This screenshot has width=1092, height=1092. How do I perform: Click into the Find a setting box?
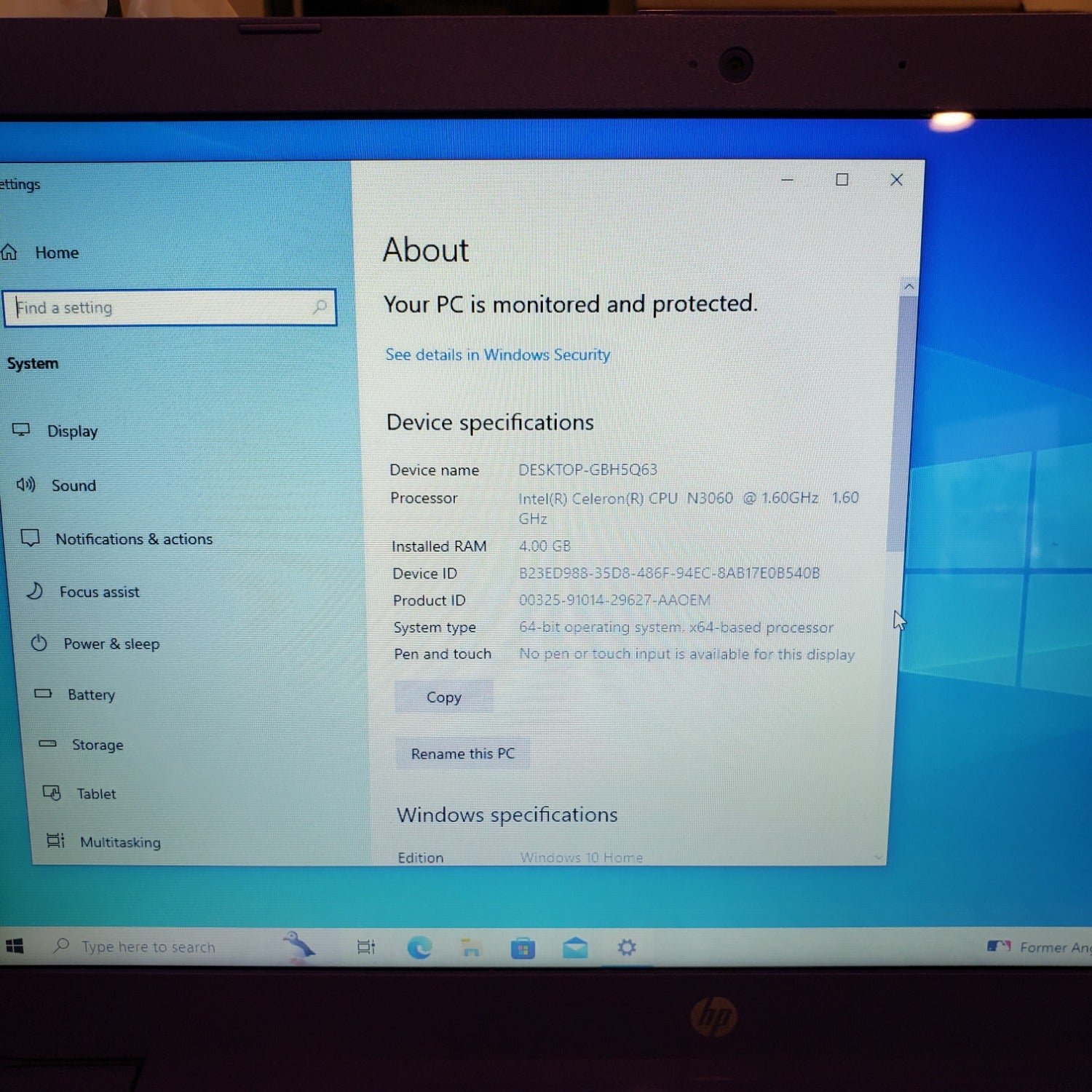(170, 307)
